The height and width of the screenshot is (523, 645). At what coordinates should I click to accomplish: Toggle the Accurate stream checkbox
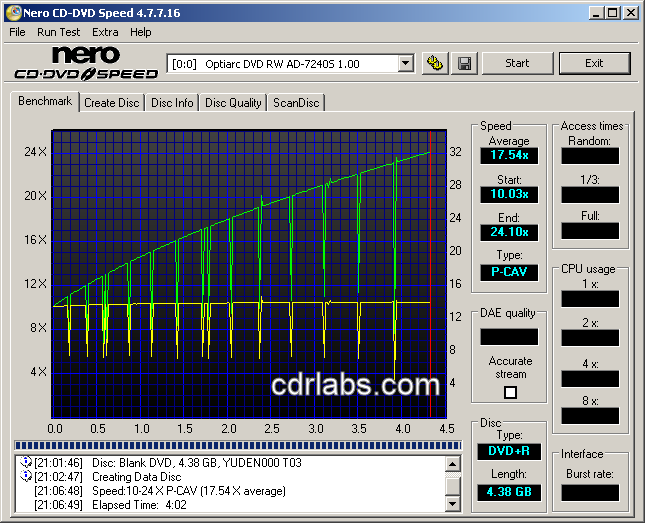510,392
